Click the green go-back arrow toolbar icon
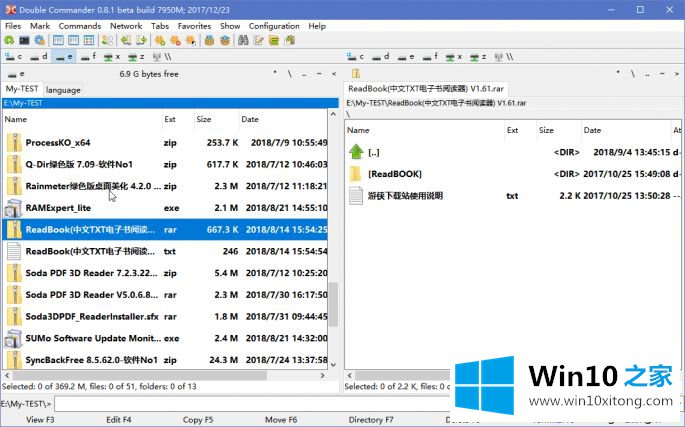Viewport: 685px width, 427px height. [126, 41]
